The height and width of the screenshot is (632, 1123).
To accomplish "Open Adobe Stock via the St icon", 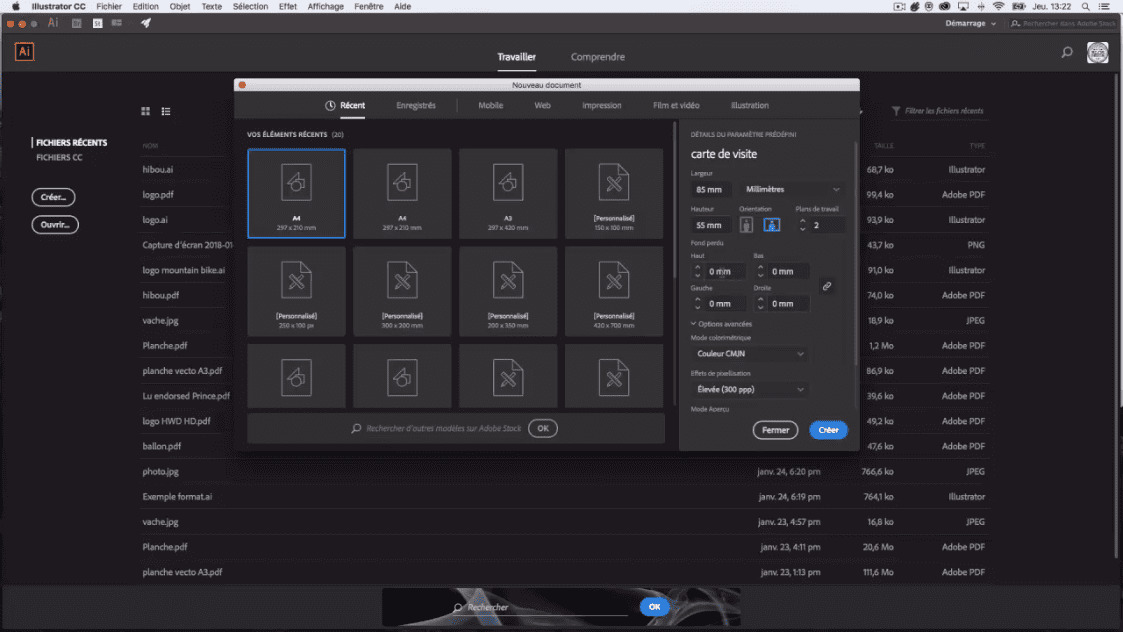I will (98, 23).
